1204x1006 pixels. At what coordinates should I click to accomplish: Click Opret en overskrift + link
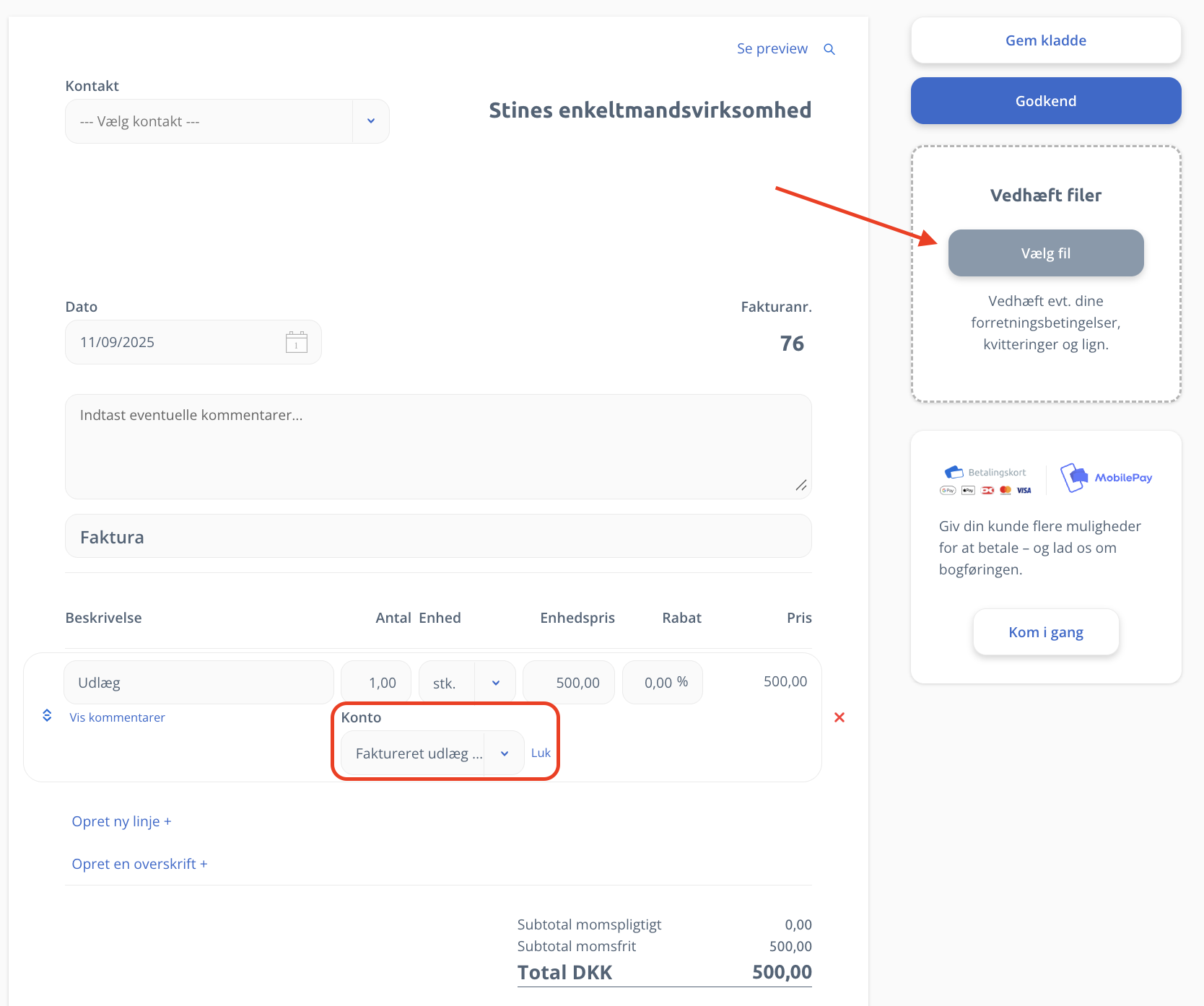[x=139, y=864]
